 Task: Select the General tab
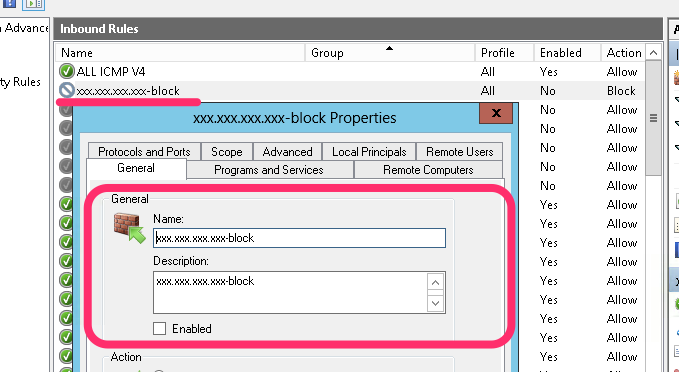pyautogui.click(x=136, y=168)
